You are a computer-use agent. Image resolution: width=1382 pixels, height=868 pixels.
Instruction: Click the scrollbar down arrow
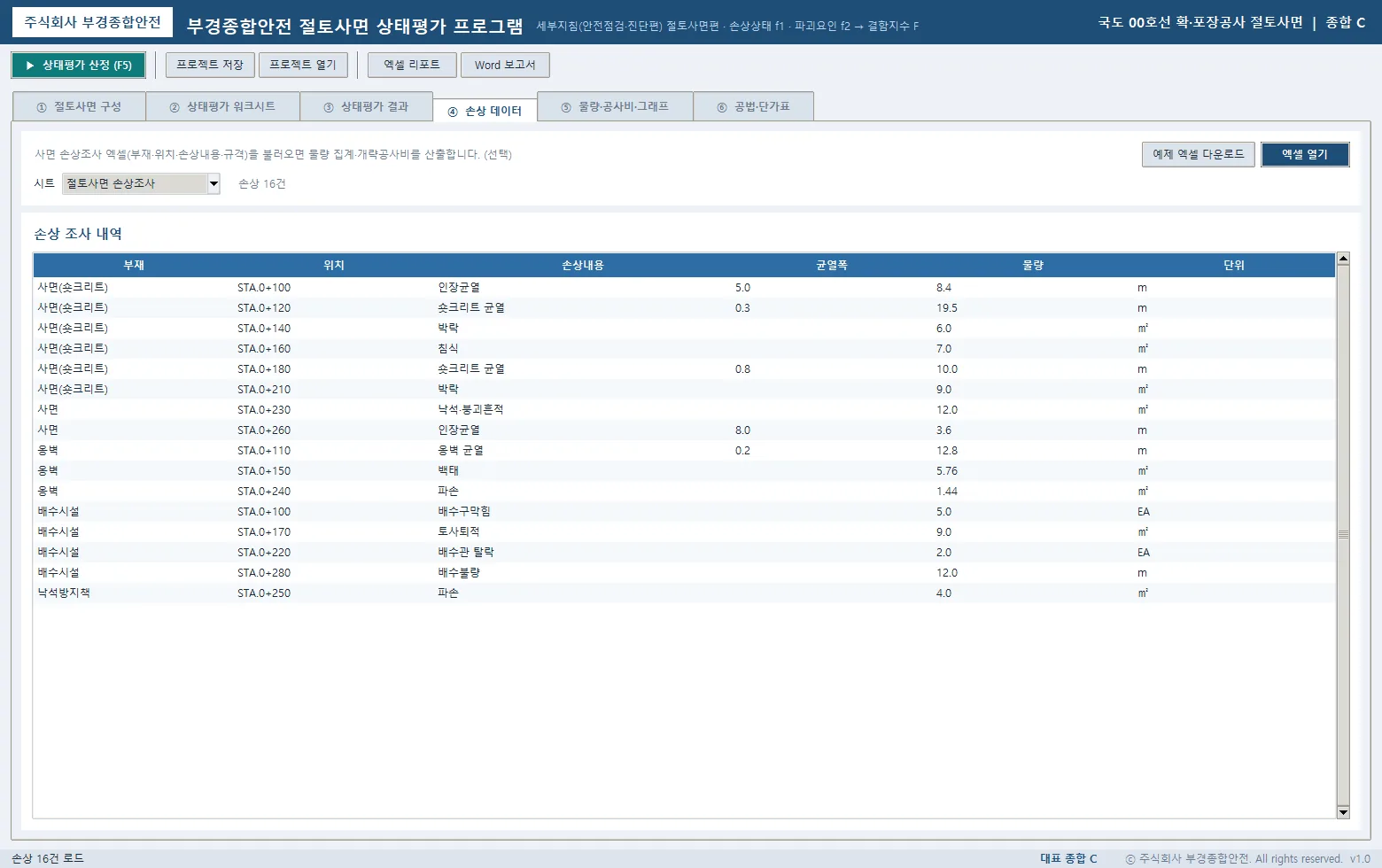(1343, 812)
